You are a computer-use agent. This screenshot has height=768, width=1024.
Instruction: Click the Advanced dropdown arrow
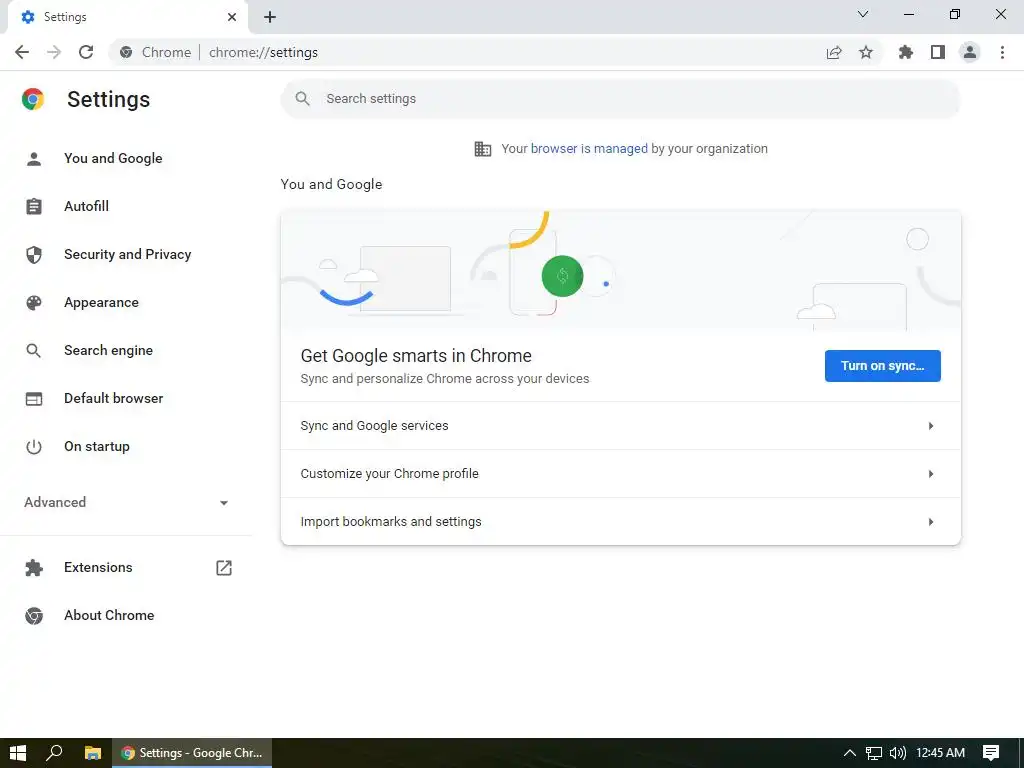pyautogui.click(x=224, y=503)
